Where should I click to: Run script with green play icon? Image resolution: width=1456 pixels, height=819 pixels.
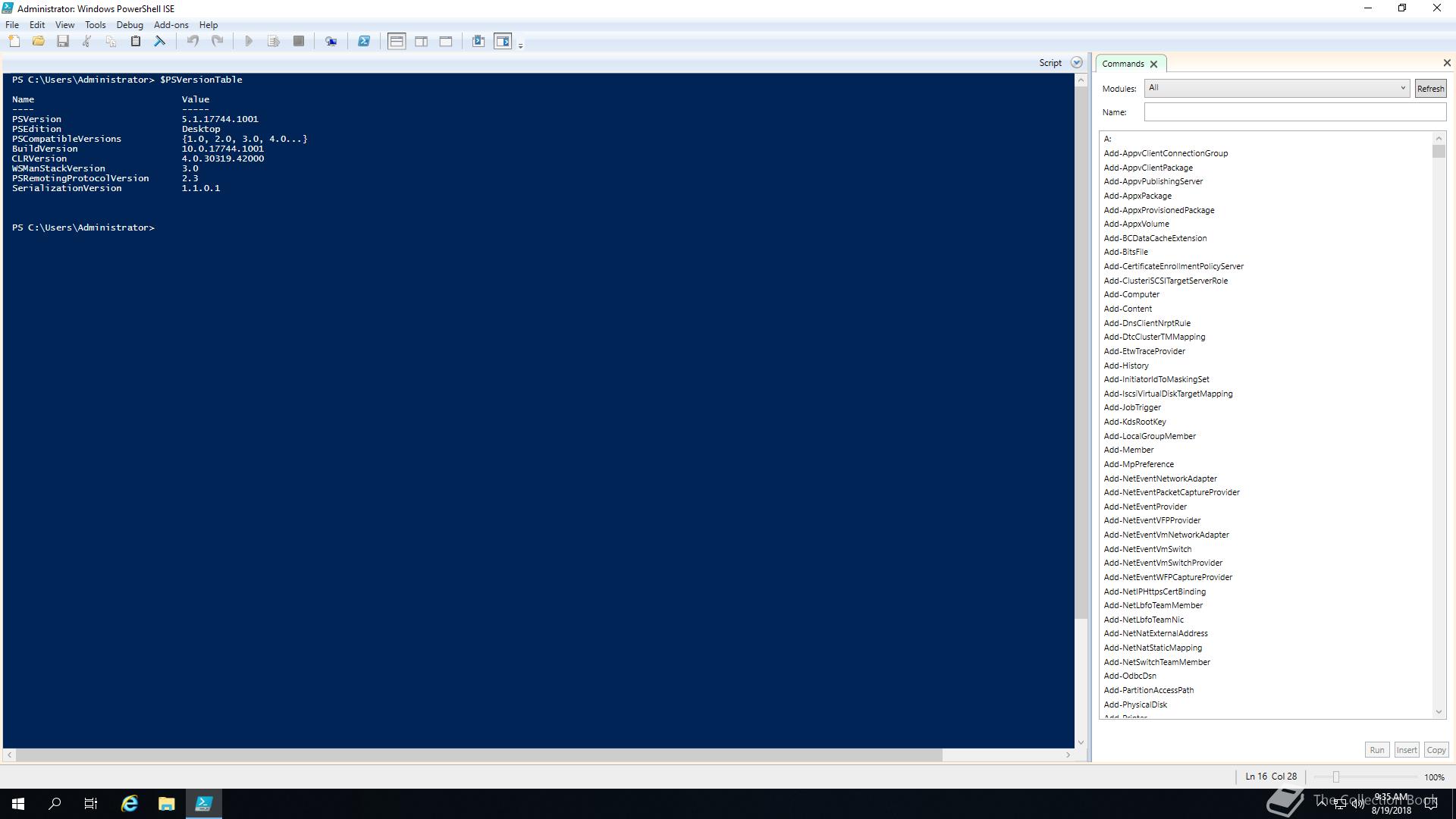(x=249, y=42)
